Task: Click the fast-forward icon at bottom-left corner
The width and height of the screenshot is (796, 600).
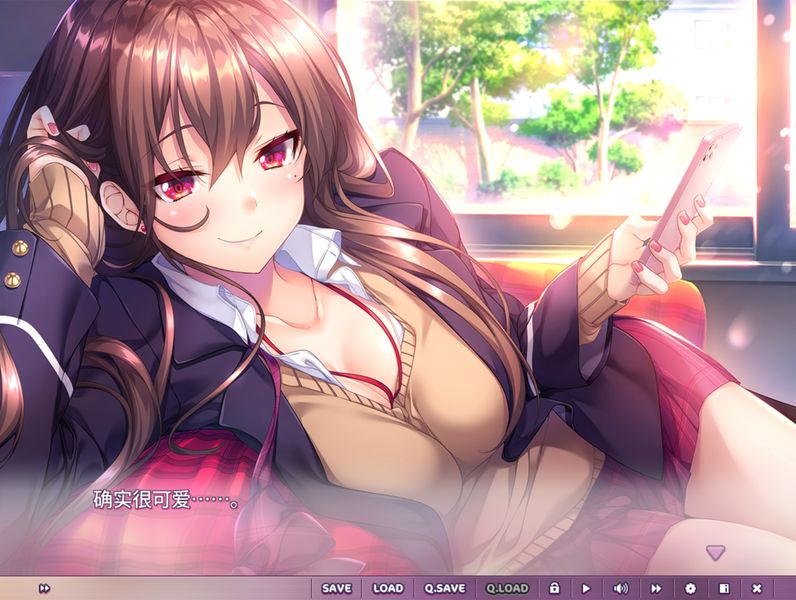Action: [x=44, y=588]
